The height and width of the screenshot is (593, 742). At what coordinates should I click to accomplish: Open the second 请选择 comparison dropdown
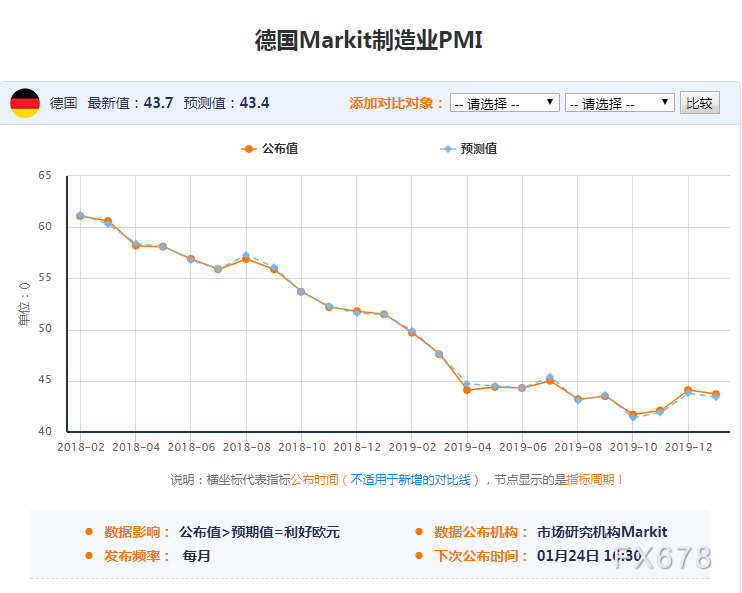pos(619,103)
